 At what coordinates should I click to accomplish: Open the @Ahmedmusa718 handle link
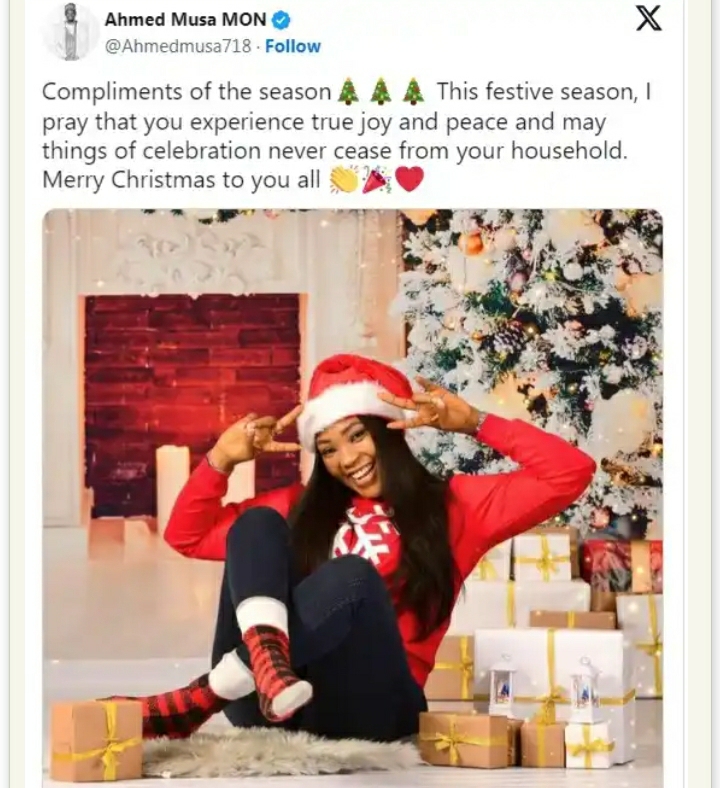[178, 46]
